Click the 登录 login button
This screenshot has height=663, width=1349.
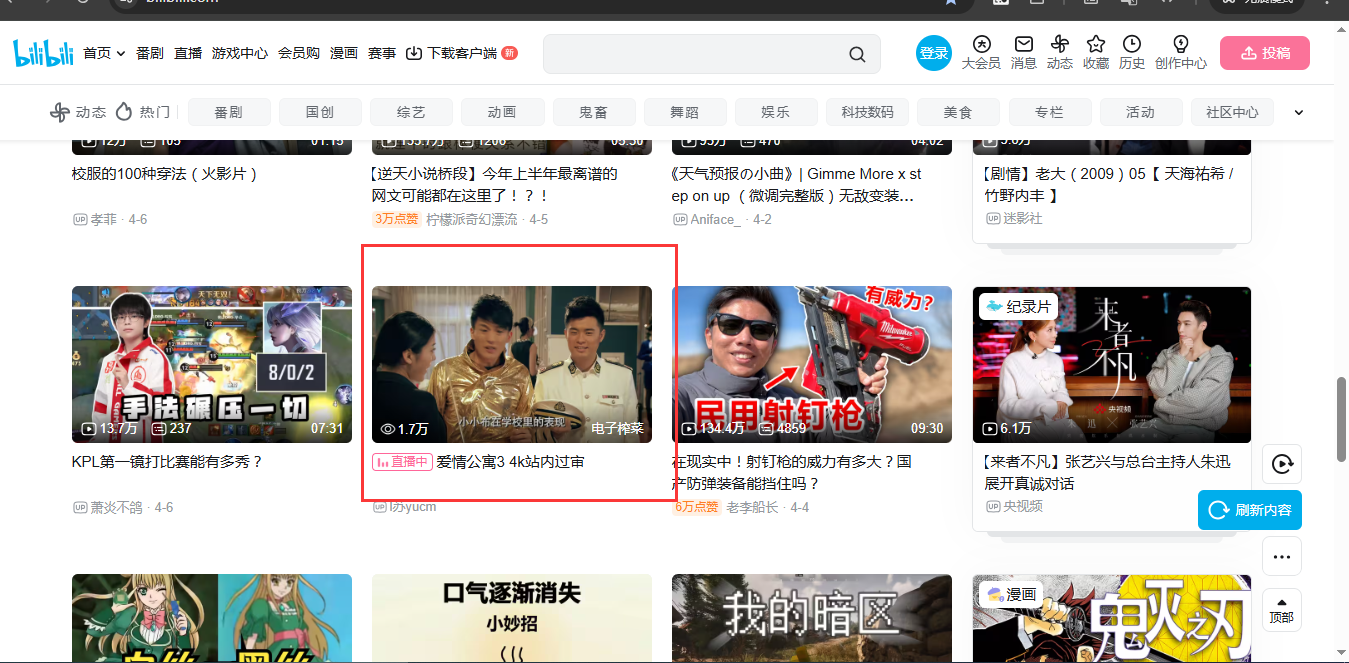point(934,54)
